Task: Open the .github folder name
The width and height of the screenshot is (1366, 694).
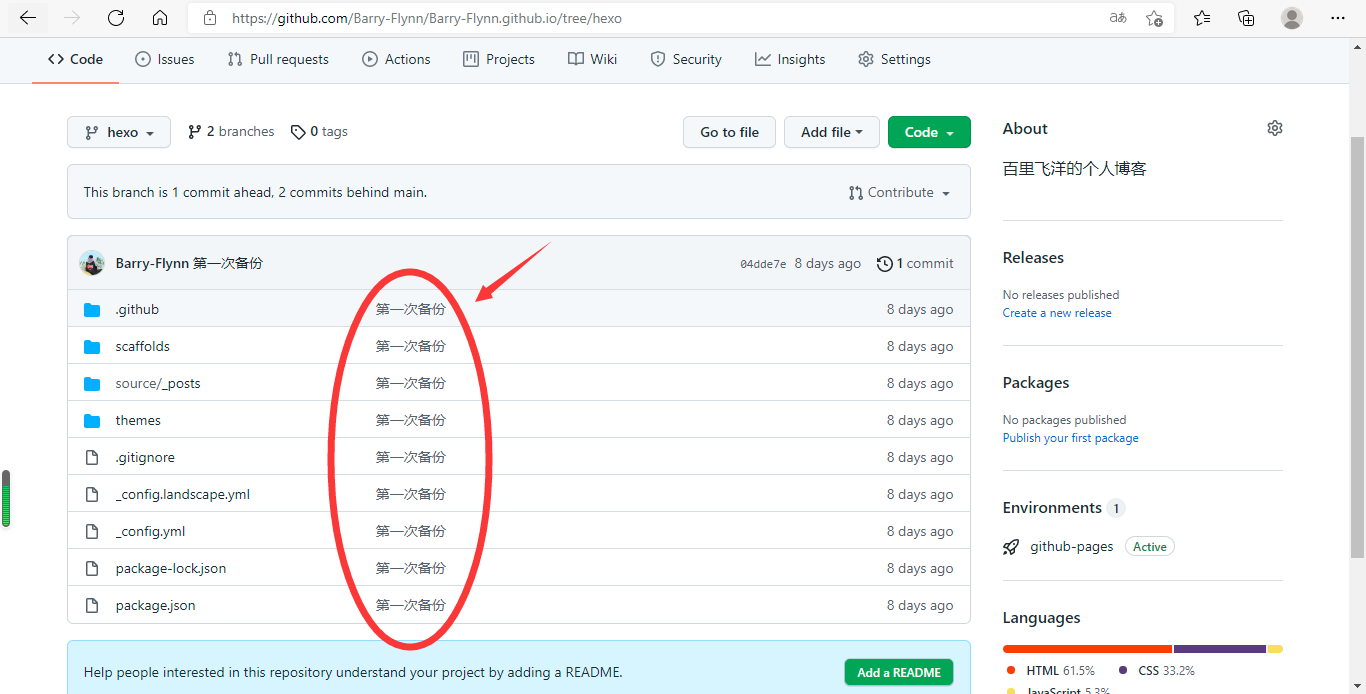Action: 137,309
